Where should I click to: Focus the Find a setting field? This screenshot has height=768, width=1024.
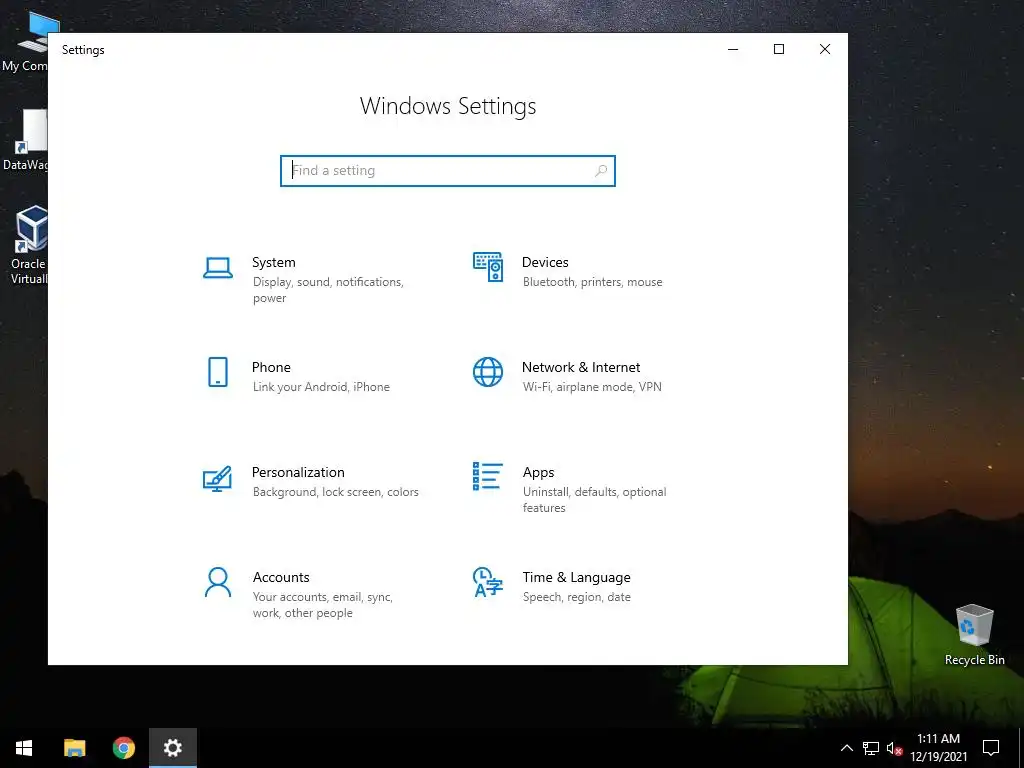[448, 171]
